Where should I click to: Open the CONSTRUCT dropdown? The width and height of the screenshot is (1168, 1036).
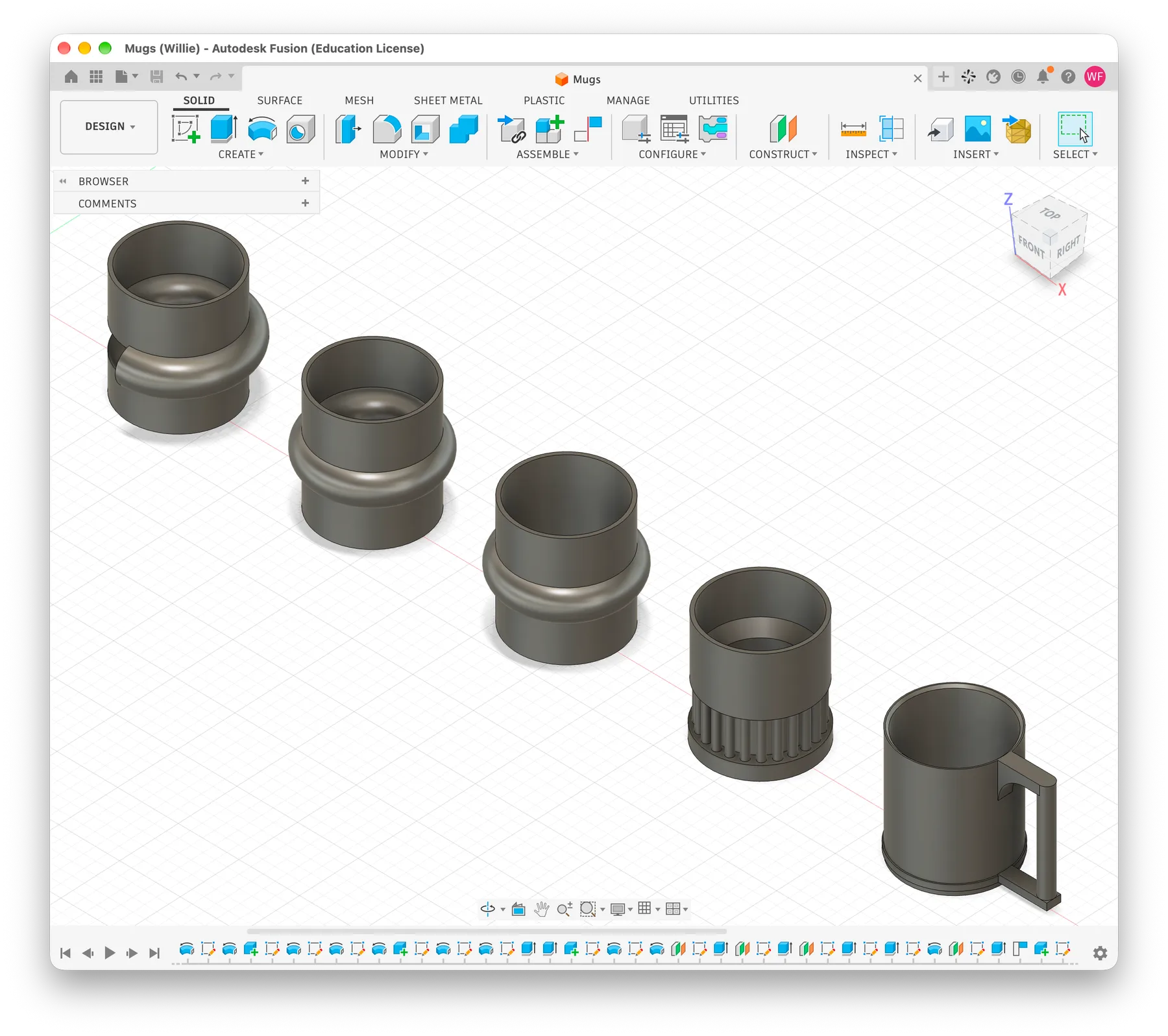(x=783, y=154)
